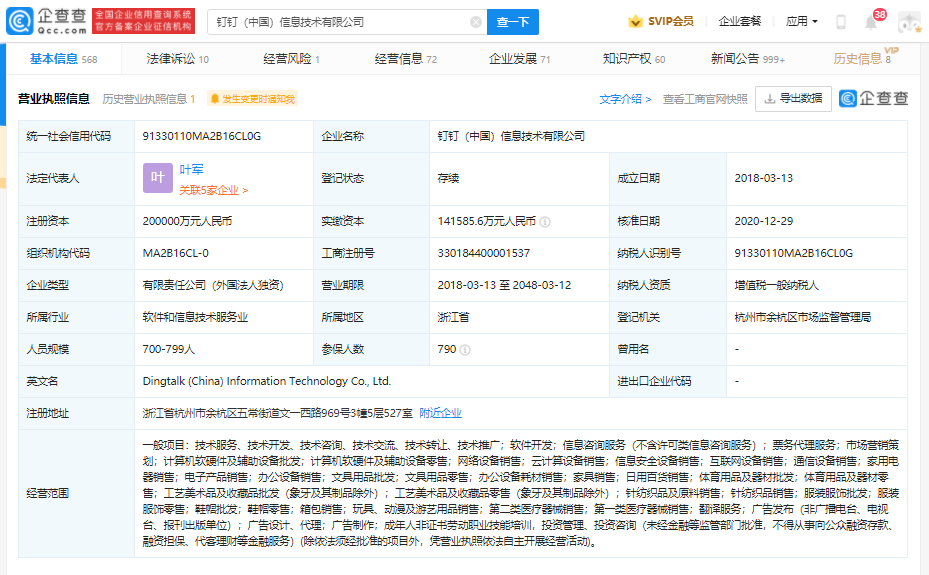Viewport: 929px width, 575px height.
Task: Switch to the 企业发展 tab
Action: click(520, 59)
